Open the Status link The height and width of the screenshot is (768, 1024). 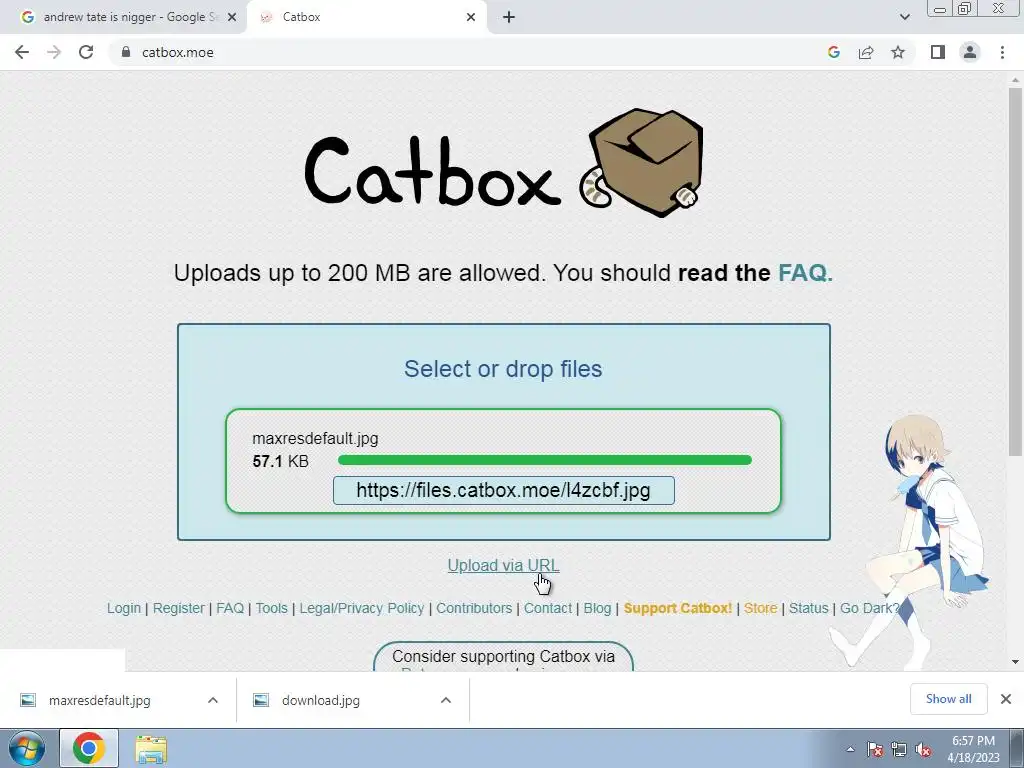click(x=808, y=608)
